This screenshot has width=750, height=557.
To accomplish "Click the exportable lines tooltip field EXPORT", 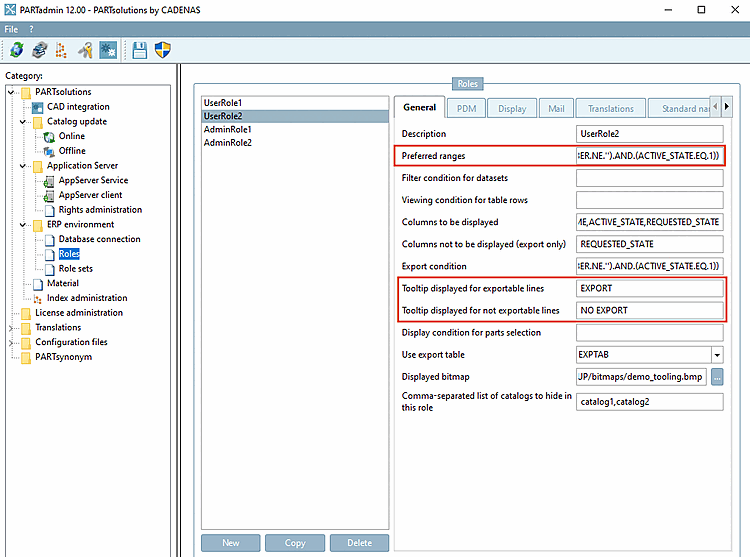I will tap(650, 288).
